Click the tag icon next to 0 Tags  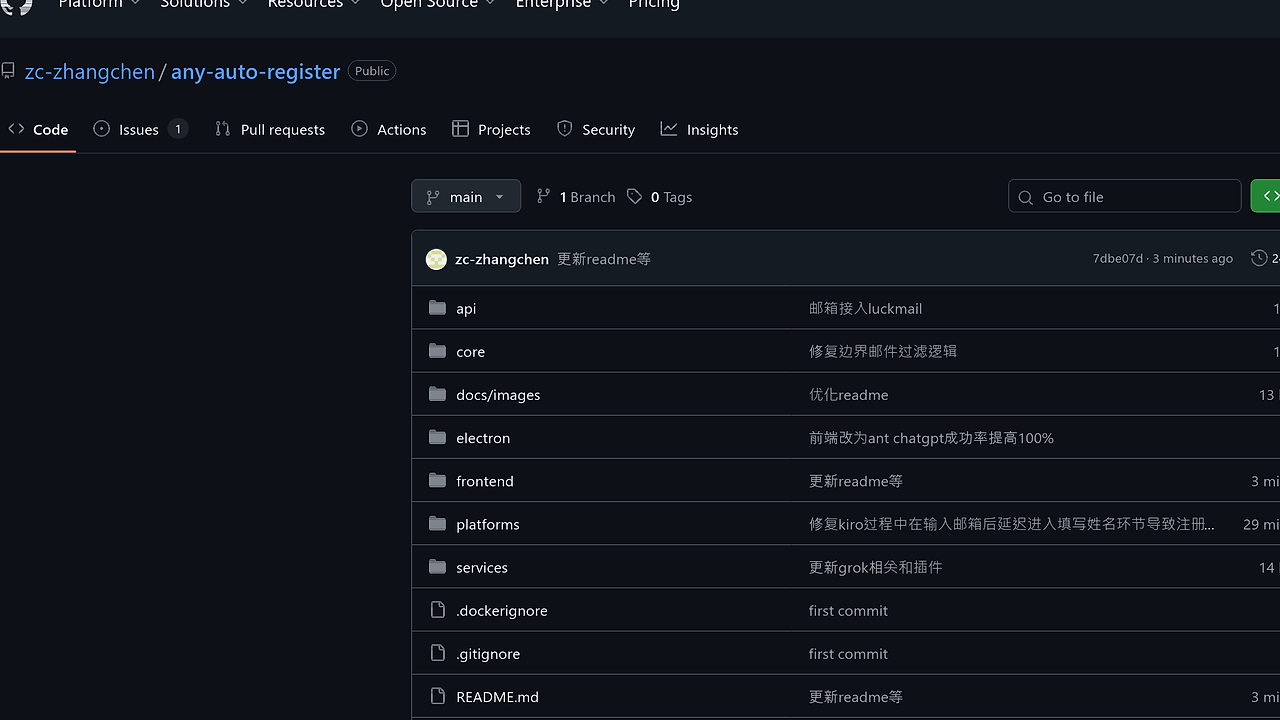[634, 196]
